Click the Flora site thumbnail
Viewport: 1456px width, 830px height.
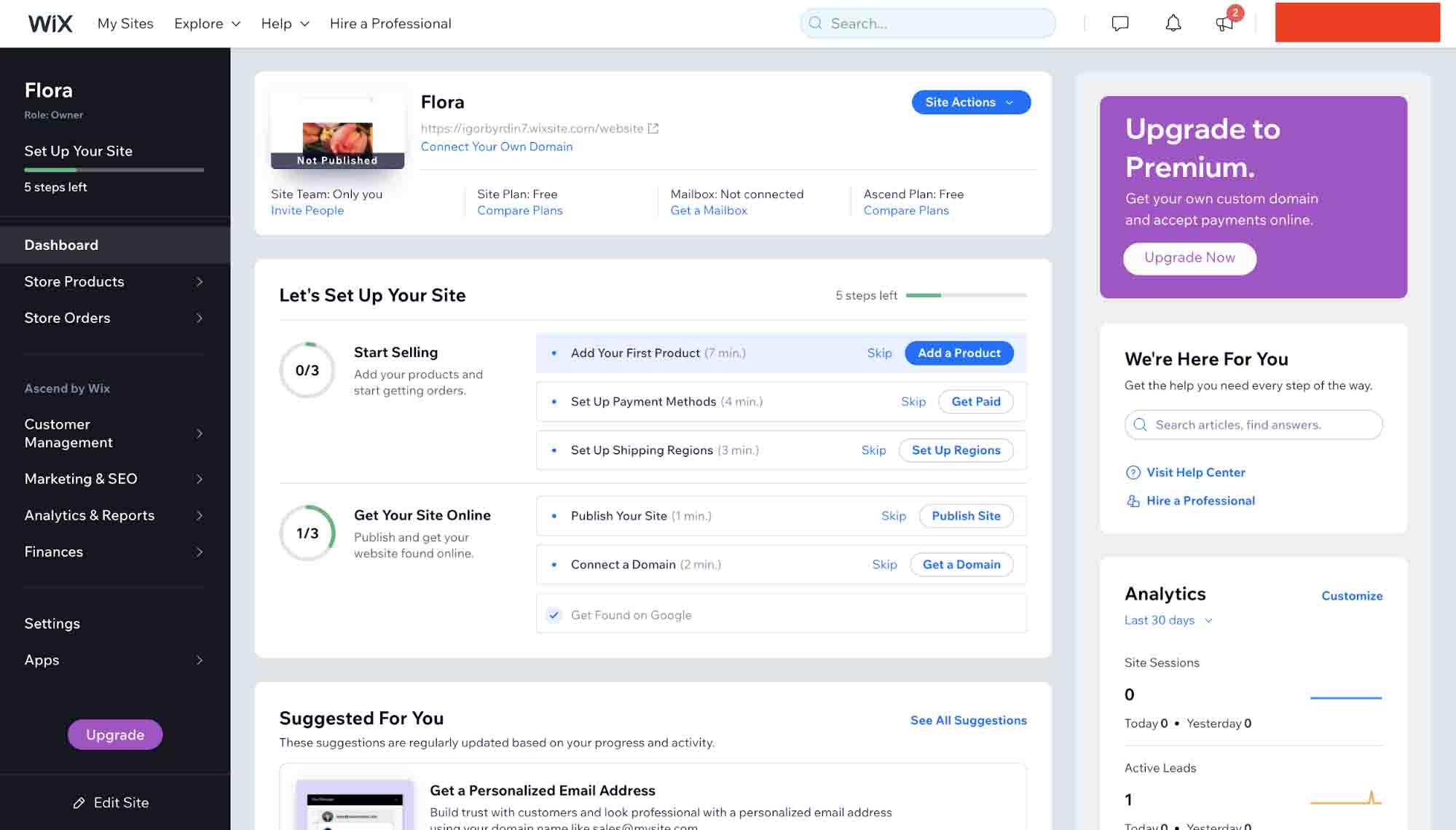click(x=337, y=131)
